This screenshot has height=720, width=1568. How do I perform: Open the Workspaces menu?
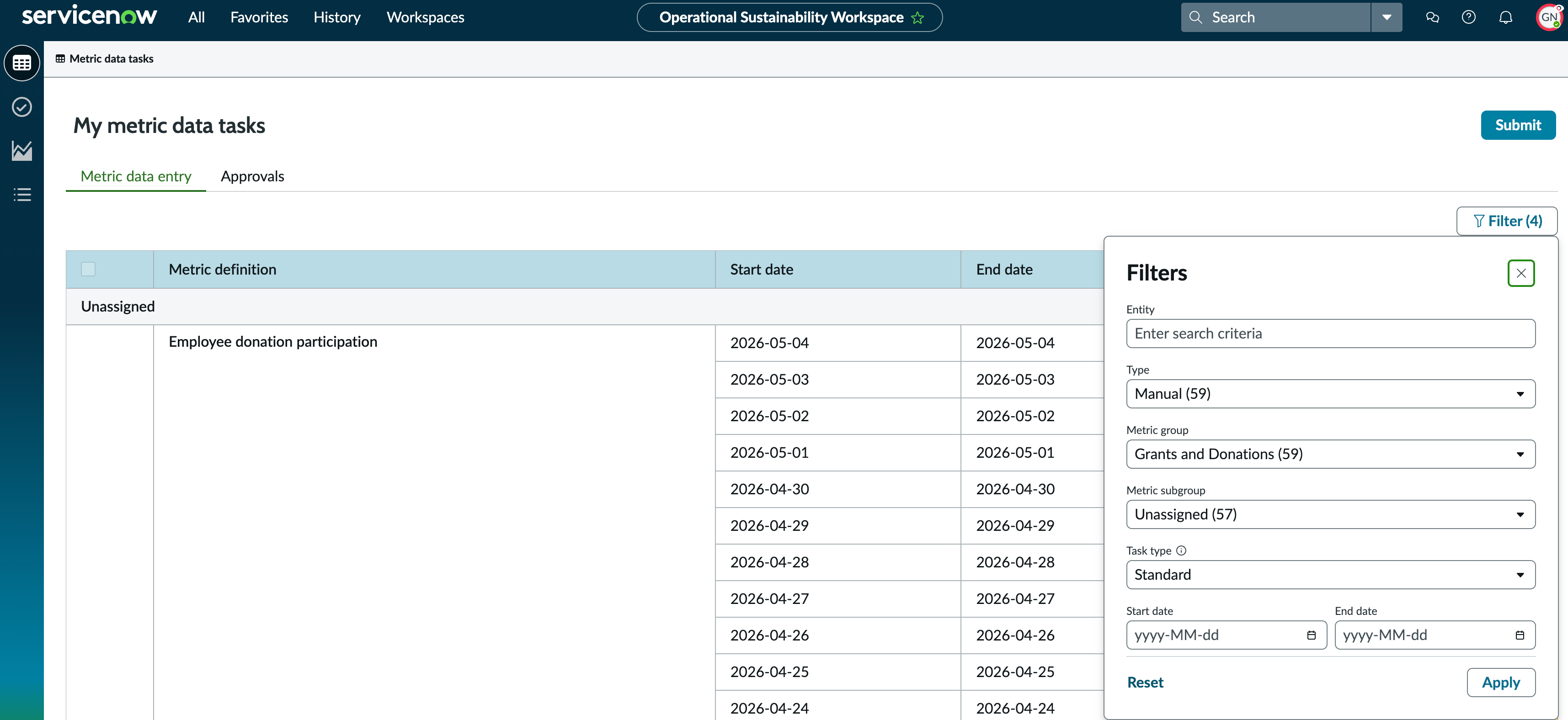tap(426, 18)
